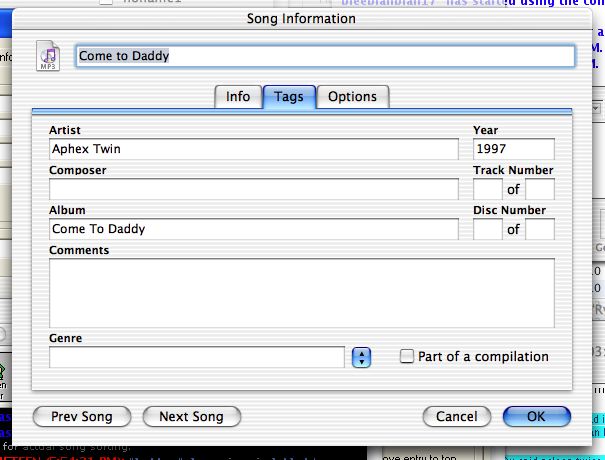Click the MP3 file icon
The width and height of the screenshot is (605, 460).
pos(48,56)
